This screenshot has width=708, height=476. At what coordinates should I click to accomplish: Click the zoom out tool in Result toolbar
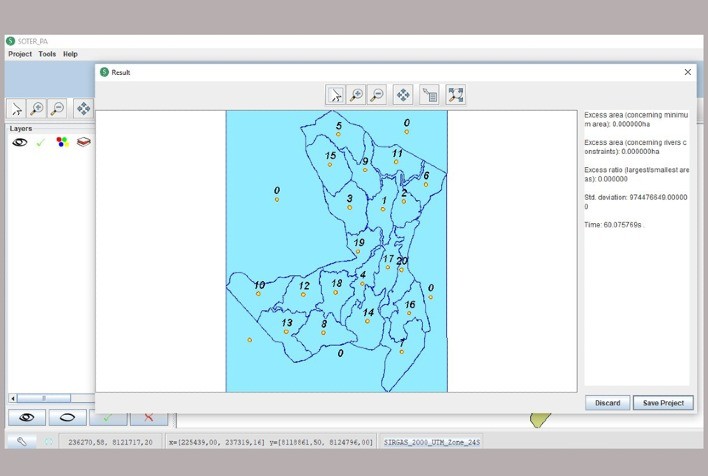pos(377,95)
